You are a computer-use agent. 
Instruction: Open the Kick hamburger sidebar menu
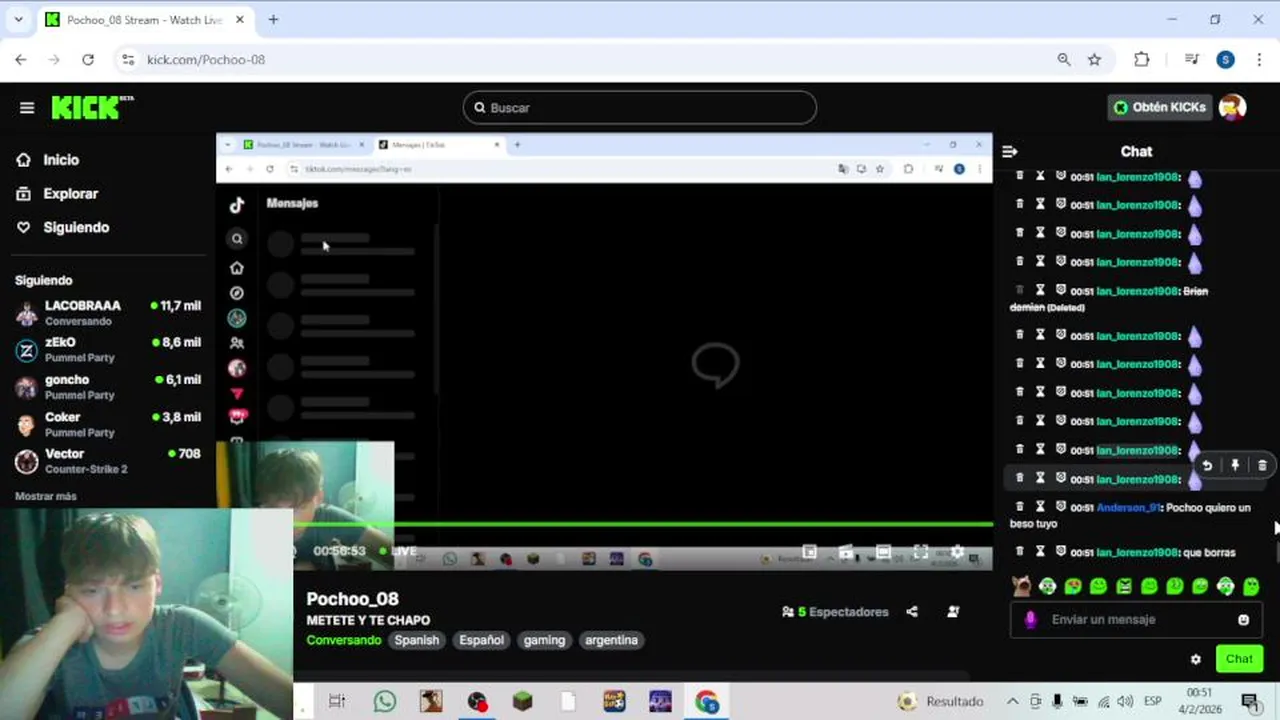[27, 108]
